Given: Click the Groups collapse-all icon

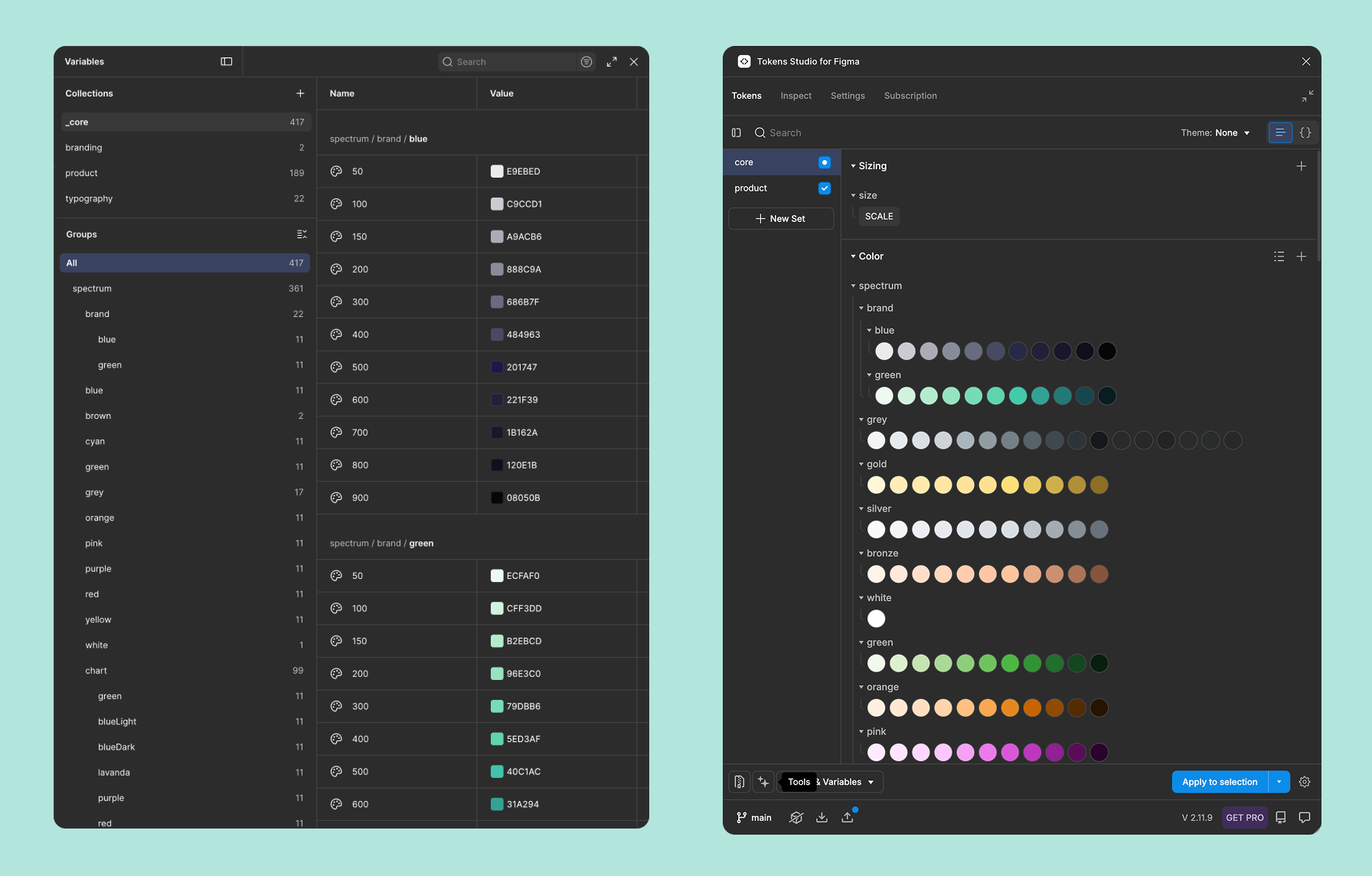Looking at the screenshot, I should [x=302, y=234].
